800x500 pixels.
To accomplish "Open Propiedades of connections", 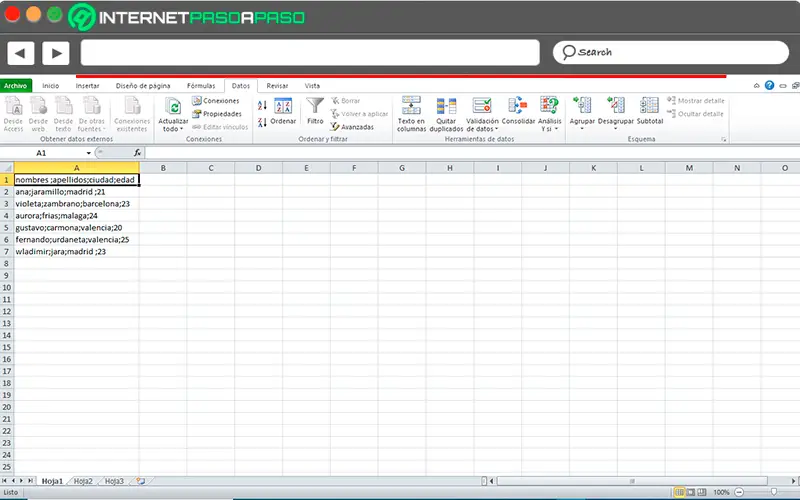I will point(217,114).
